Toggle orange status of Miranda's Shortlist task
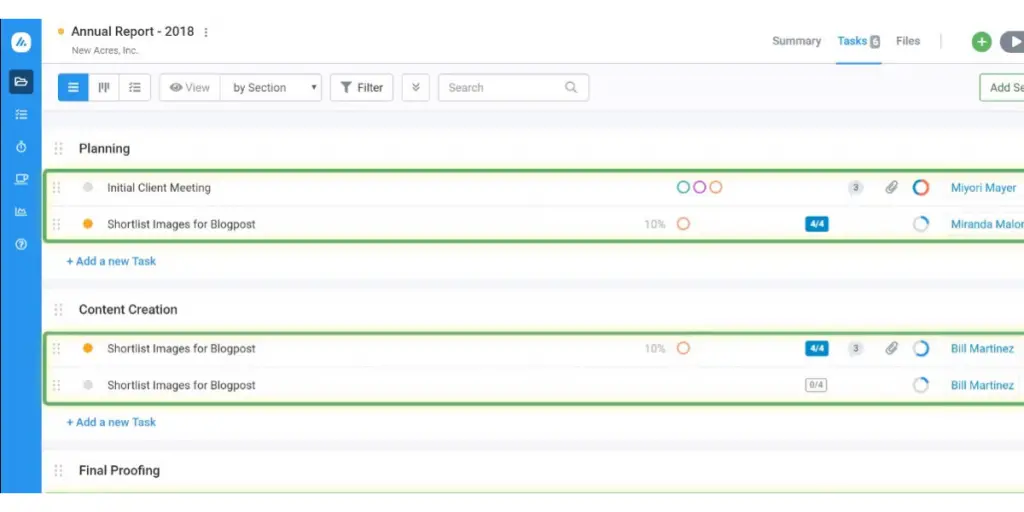This screenshot has width=1024, height=512. coord(88,224)
